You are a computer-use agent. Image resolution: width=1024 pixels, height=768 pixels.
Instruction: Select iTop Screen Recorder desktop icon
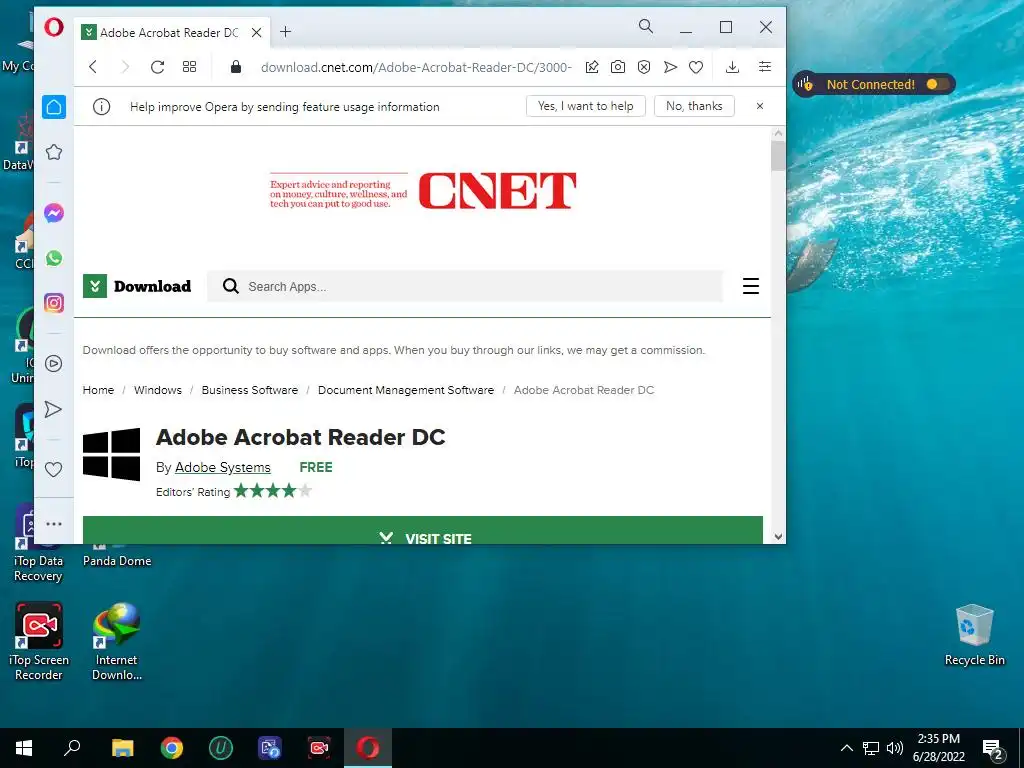tap(39, 641)
